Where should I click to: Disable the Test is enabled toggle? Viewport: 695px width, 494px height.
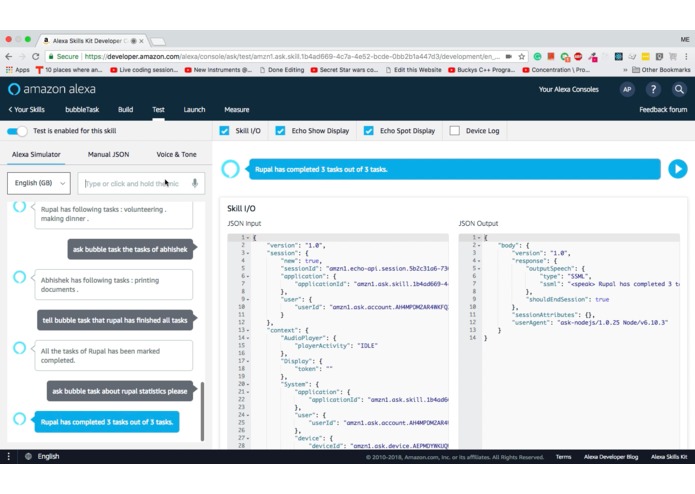(17, 131)
